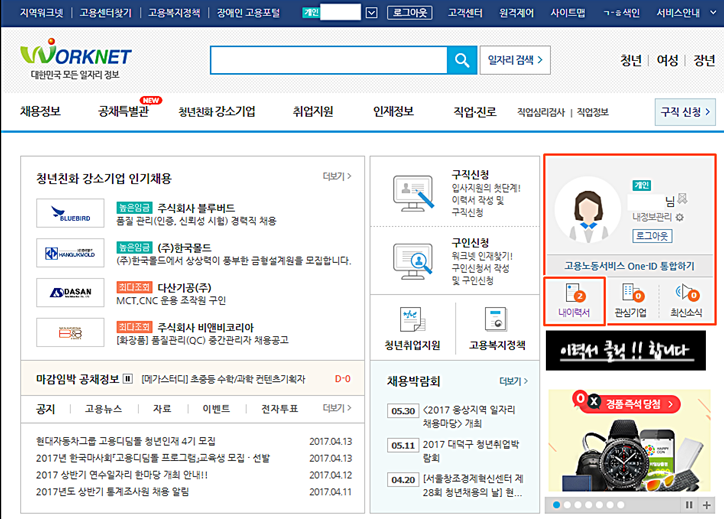The height and width of the screenshot is (519, 724).
Task: Click plus icon beside banner pause
Action: pos(706,505)
